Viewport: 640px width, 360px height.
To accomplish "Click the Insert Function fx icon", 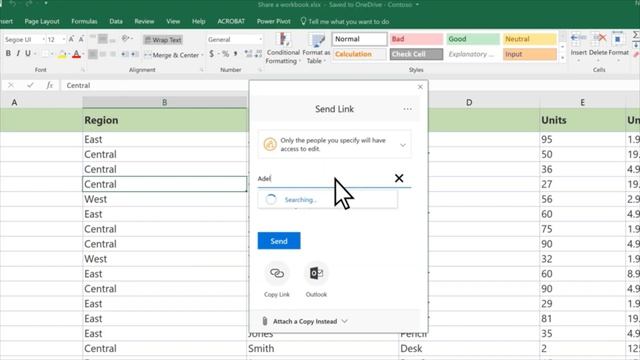I will tap(49, 85).
